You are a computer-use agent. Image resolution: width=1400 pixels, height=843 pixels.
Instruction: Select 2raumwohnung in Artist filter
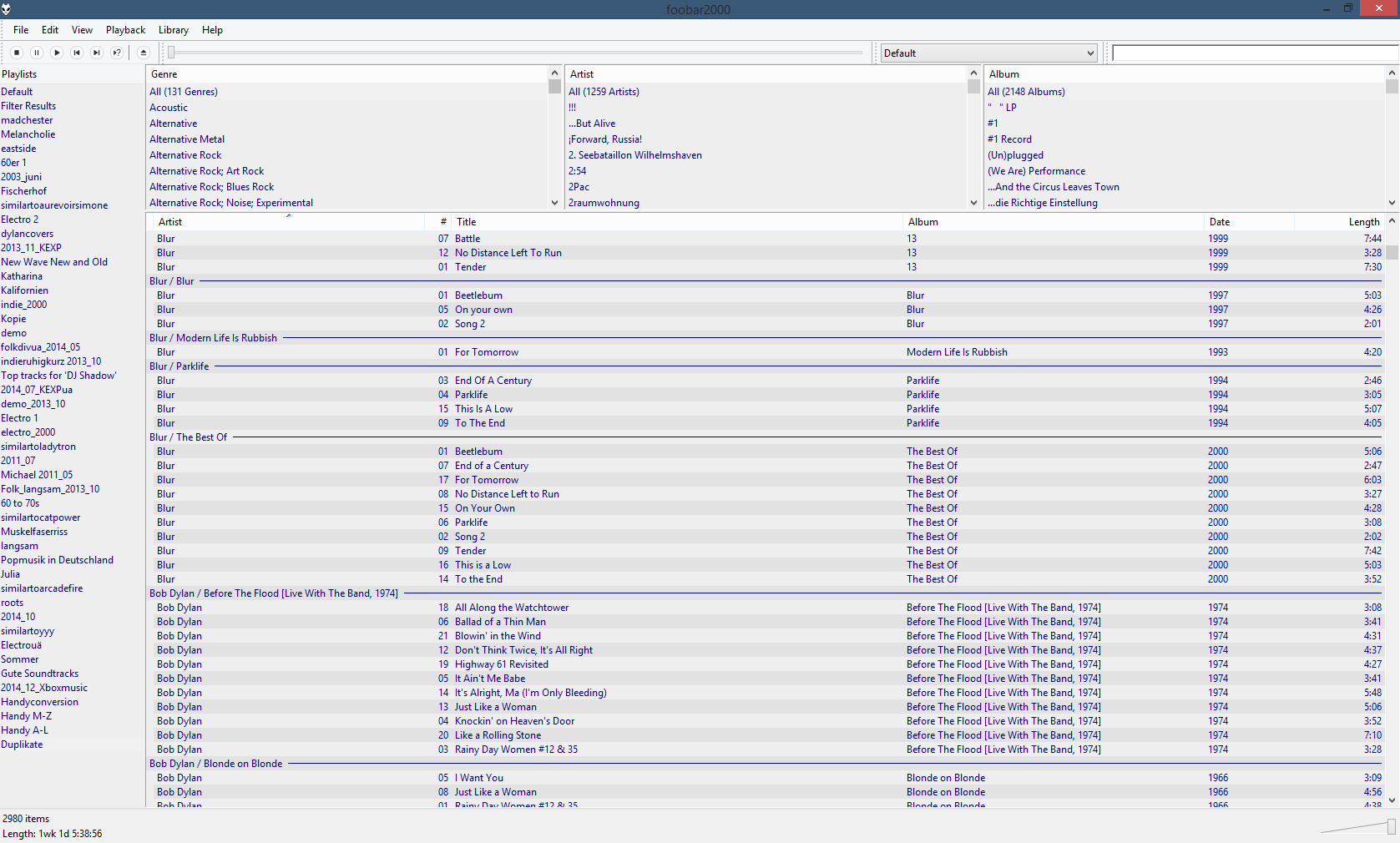pos(604,203)
